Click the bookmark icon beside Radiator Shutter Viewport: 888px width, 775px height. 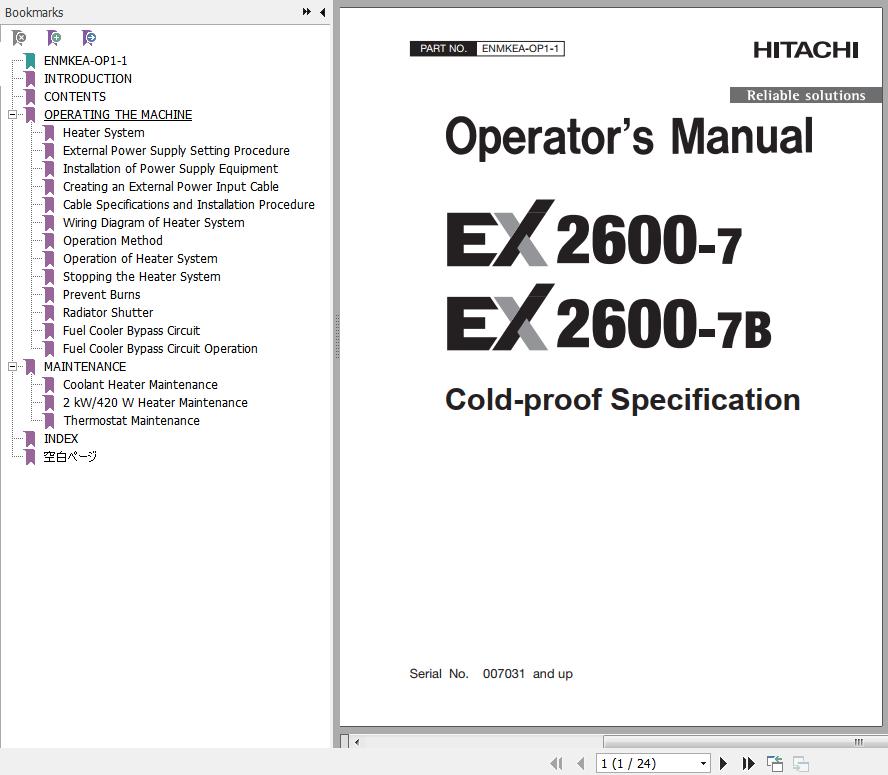(x=49, y=313)
